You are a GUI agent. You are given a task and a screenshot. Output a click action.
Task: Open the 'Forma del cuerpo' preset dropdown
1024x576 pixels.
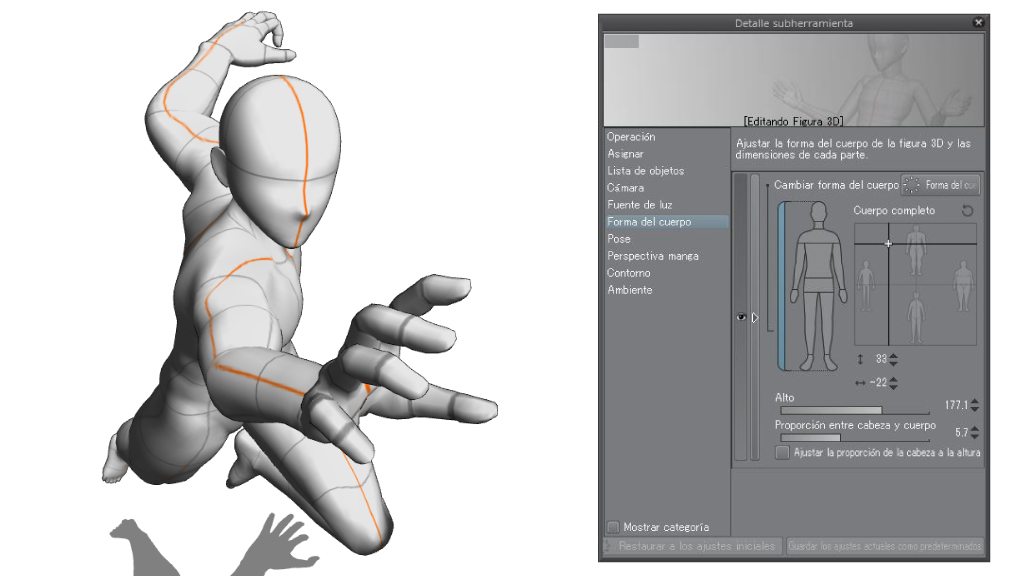(941, 185)
